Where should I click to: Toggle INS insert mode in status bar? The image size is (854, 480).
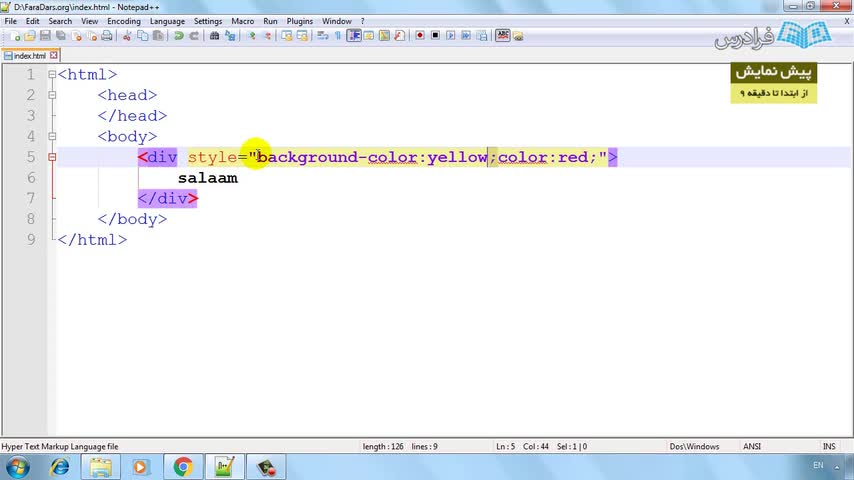click(x=829, y=446)
